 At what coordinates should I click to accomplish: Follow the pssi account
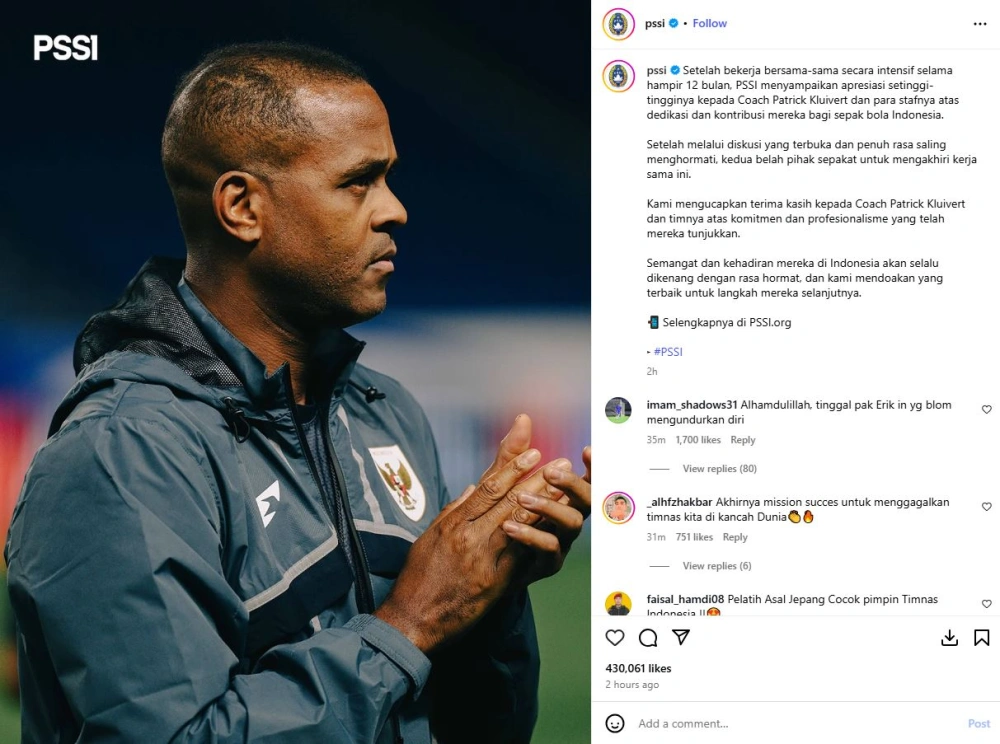click(x=709, y=24)
